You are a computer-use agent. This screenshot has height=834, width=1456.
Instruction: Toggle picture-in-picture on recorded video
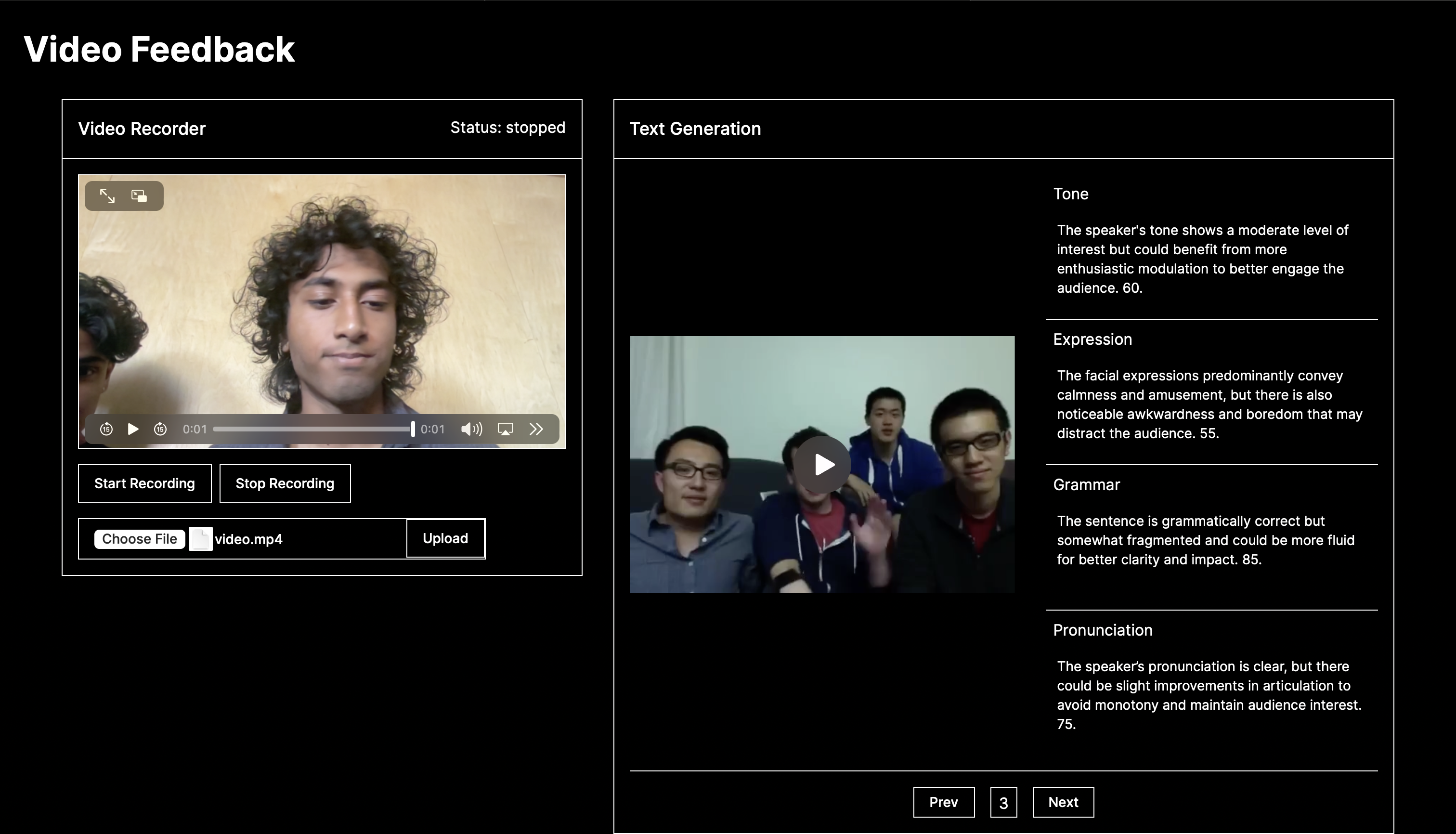click(139, 196)
